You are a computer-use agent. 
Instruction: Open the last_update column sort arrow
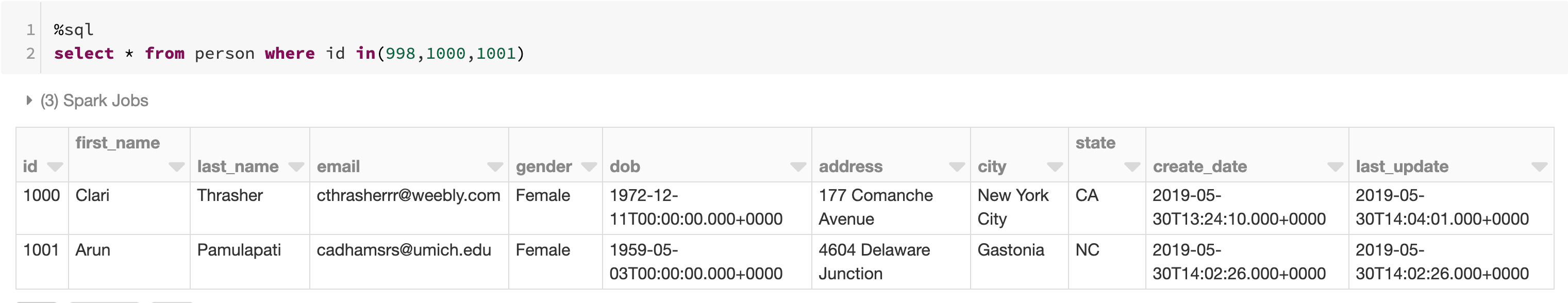coord(1539,167)
